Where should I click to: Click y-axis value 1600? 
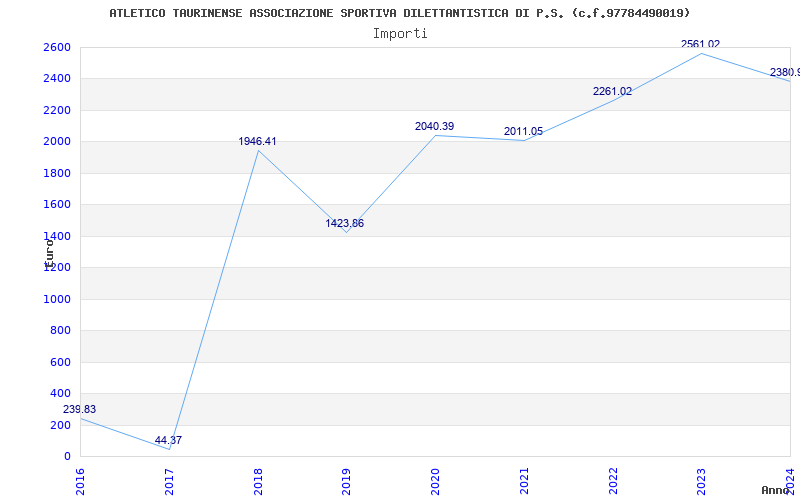point(58,205)
